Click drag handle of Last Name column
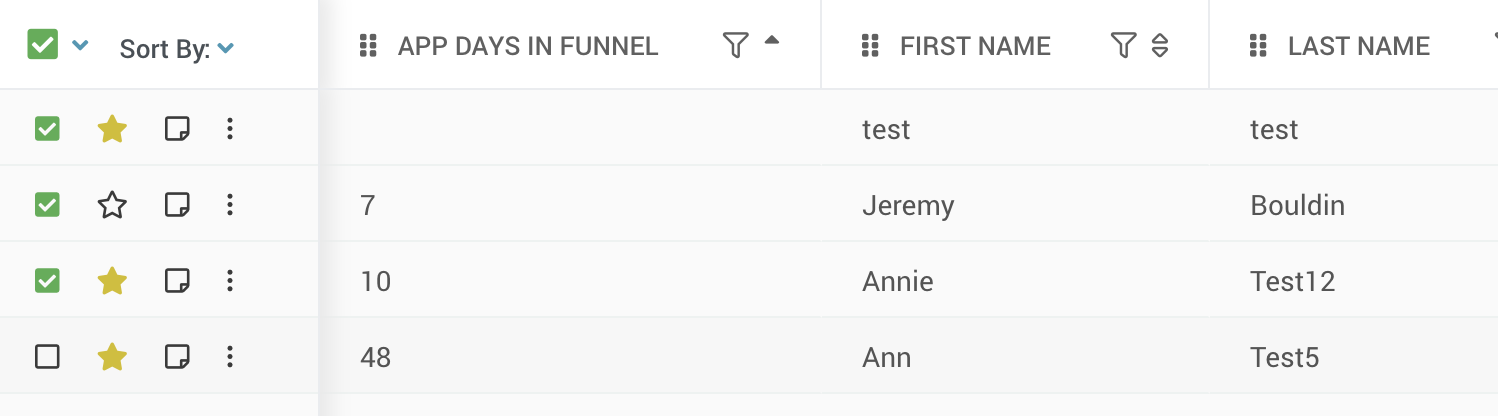Viewport: 1498px width, 416px height. click(1258, 45)
